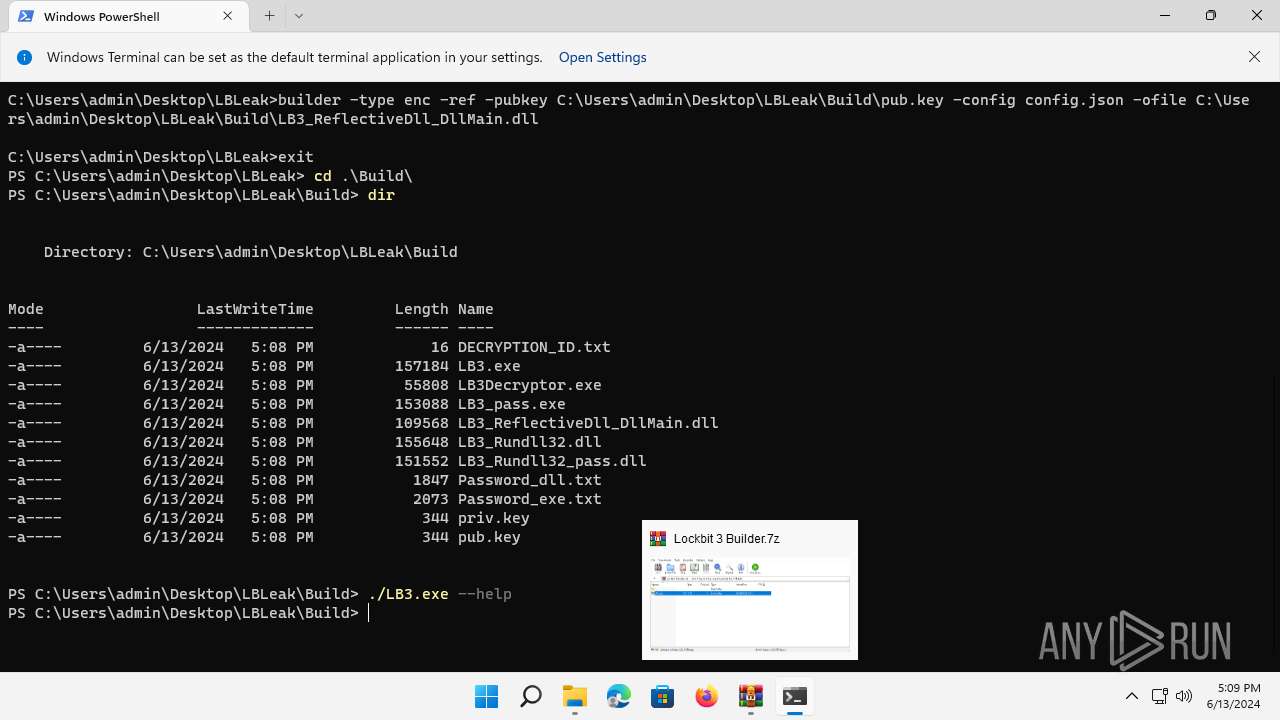Viewport: 1280px width, 720px height.
Task: Launch Microsoft Edge from taskbar
Action: click(x=618, y=696)
